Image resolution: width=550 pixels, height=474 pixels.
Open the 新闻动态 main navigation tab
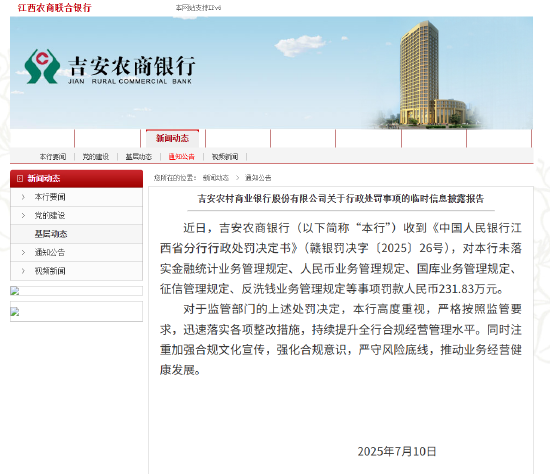(172, 138)
